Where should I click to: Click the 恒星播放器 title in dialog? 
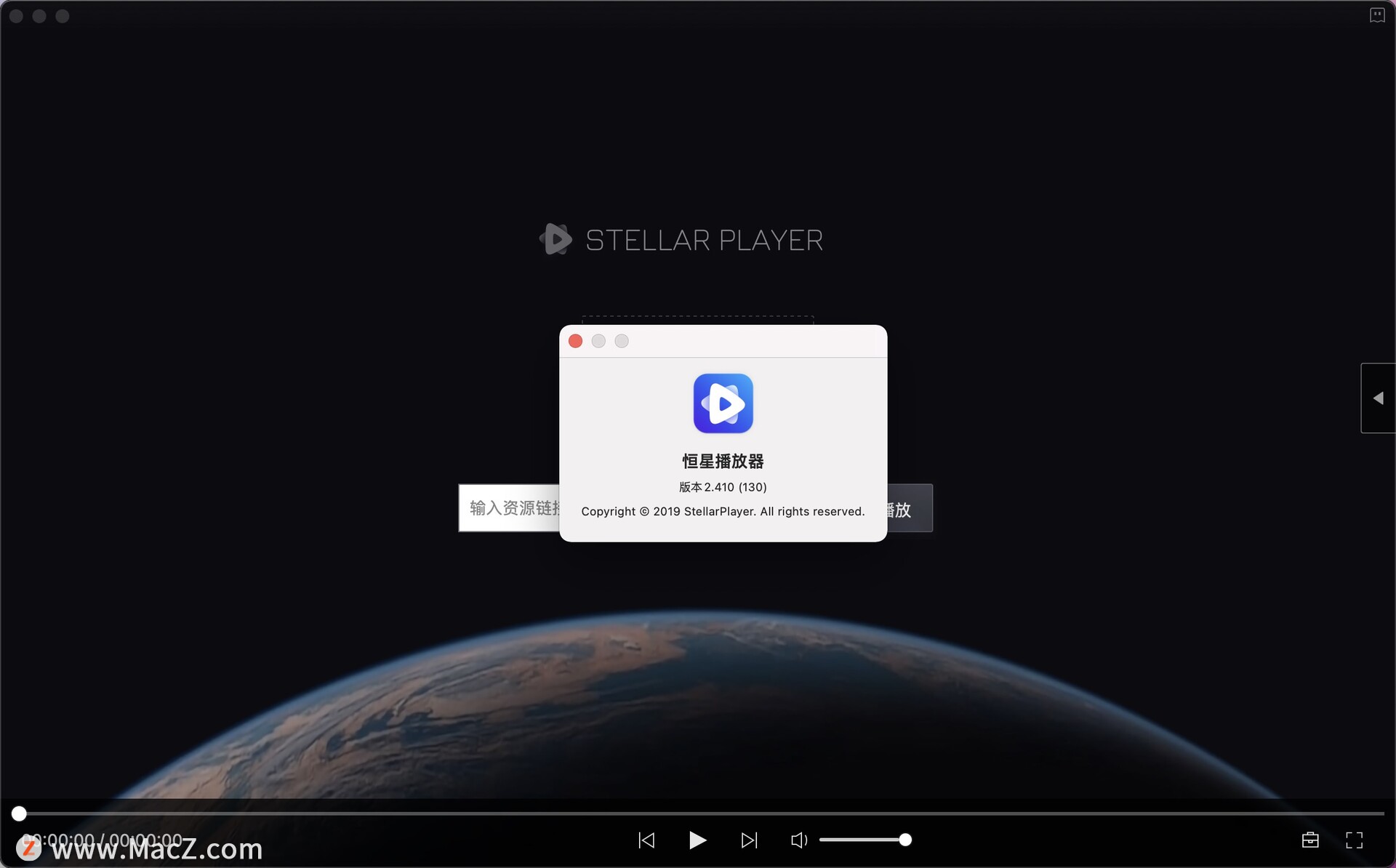coord(723,461)
